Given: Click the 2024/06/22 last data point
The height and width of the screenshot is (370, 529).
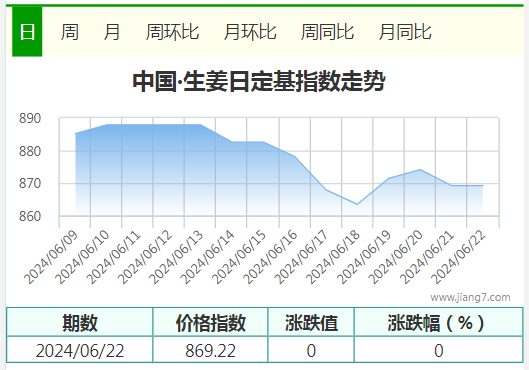Looking at the screenshot, I should pyautogui.click(x=483, y=186).
